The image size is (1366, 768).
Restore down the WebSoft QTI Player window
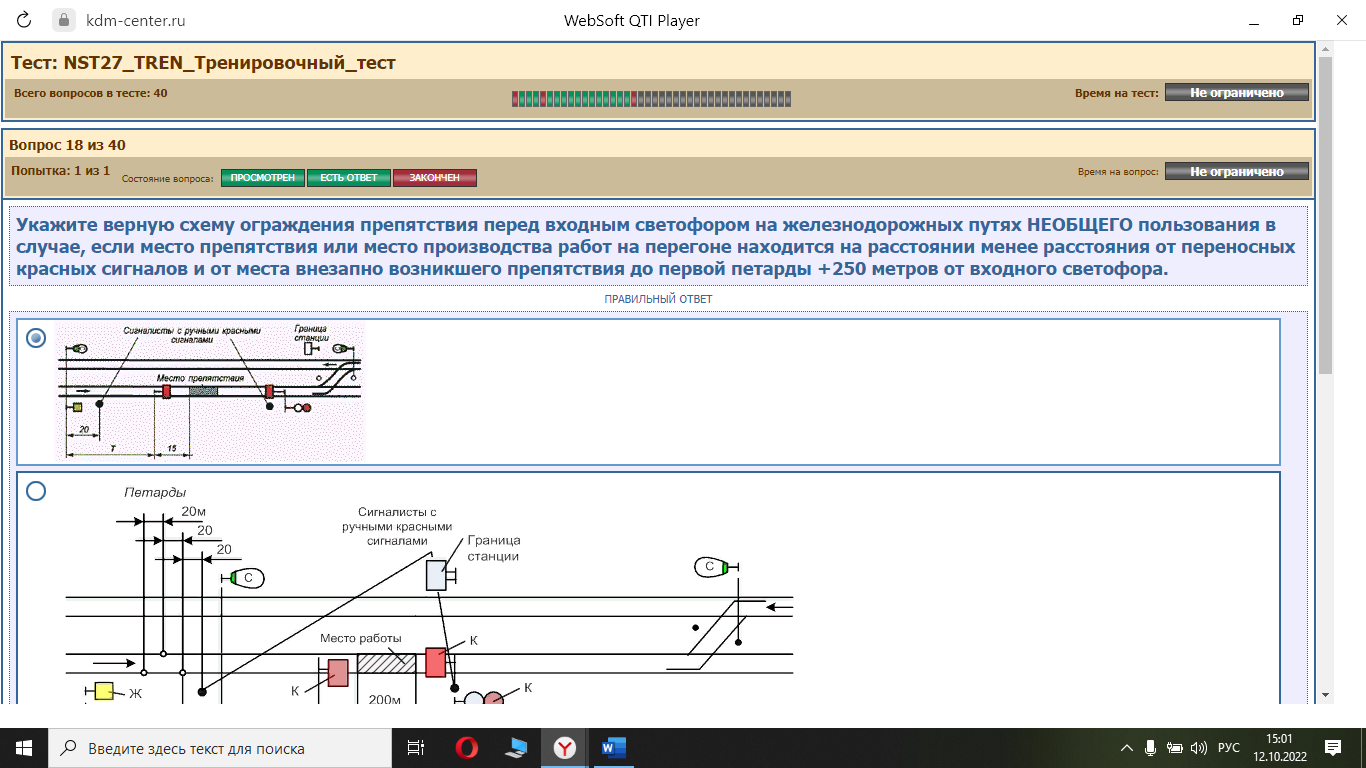point(1298,20)
